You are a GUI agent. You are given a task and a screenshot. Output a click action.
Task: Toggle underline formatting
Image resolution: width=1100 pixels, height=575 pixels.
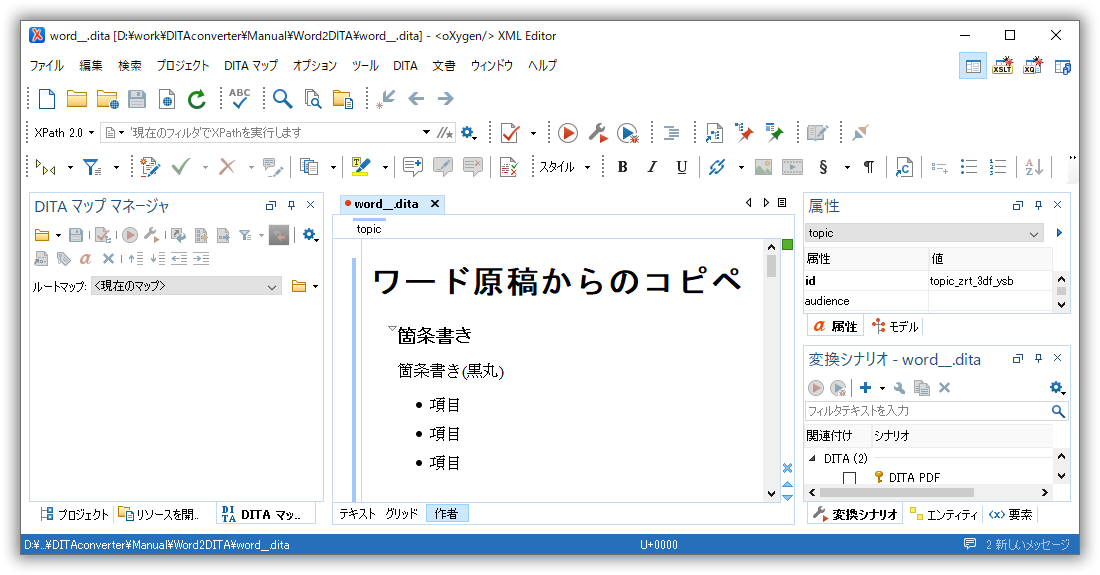click(681, 167)
